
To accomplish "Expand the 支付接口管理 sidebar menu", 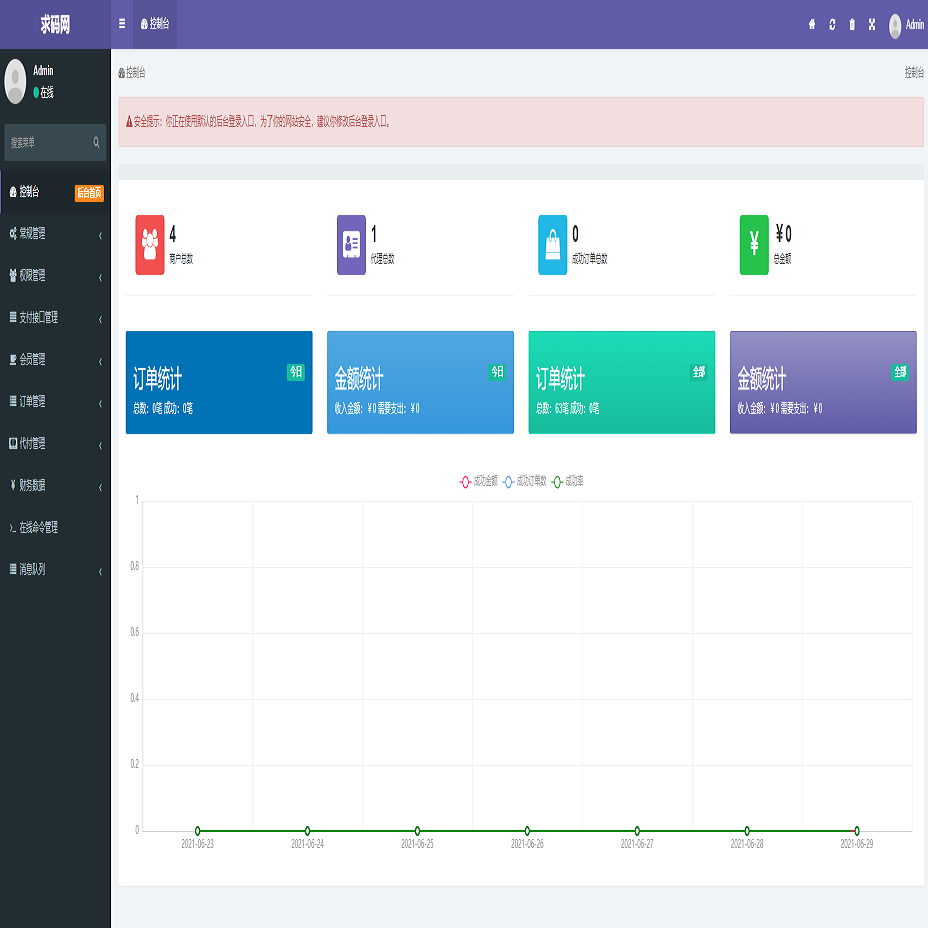I will (55, 318).
